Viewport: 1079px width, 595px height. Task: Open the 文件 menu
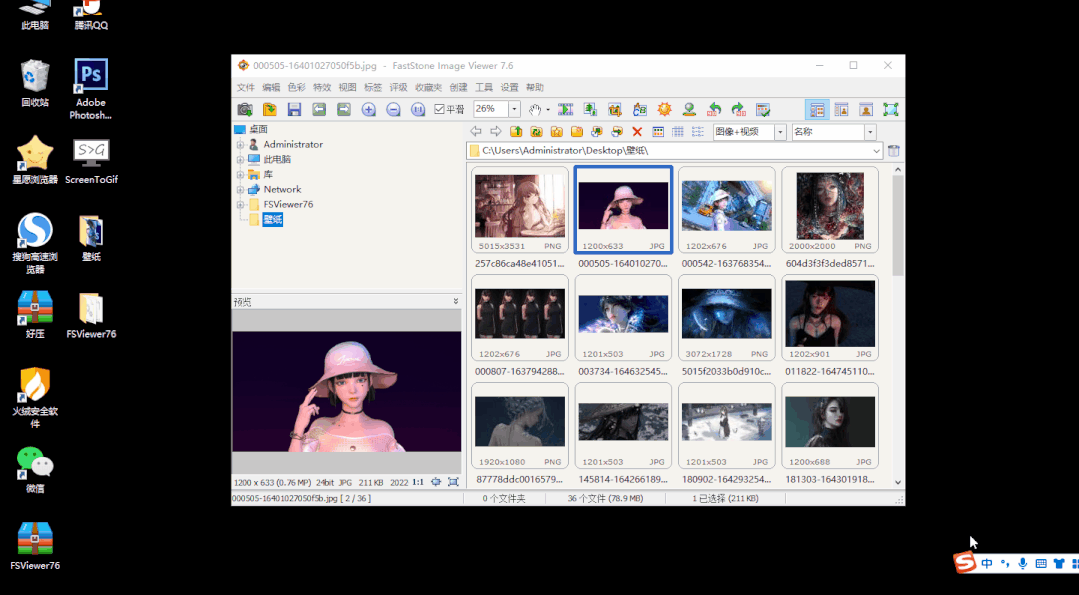(x=245, y=87)
